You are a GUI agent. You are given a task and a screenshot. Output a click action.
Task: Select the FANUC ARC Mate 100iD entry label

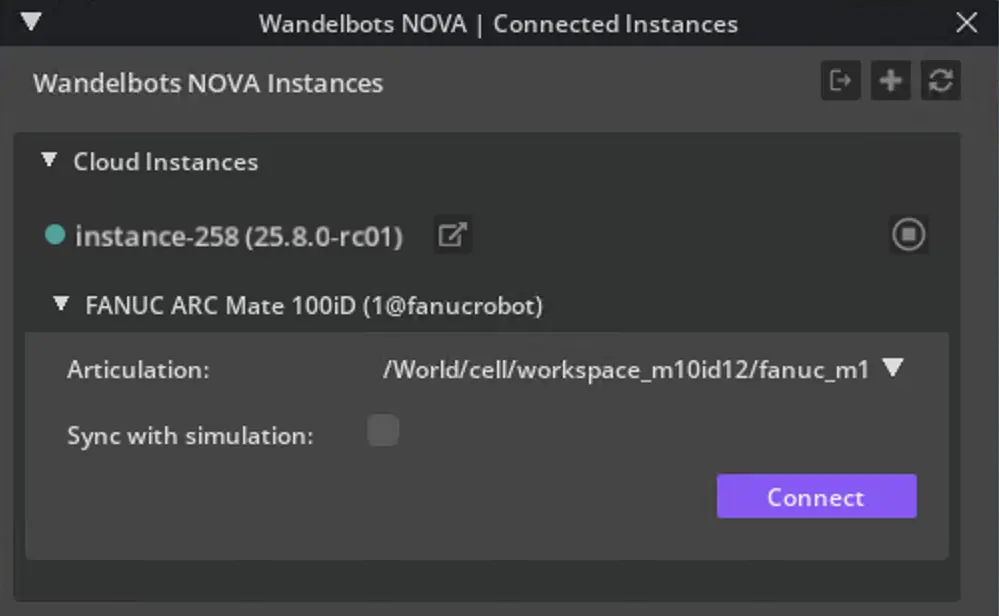click(x=314, y=306)
